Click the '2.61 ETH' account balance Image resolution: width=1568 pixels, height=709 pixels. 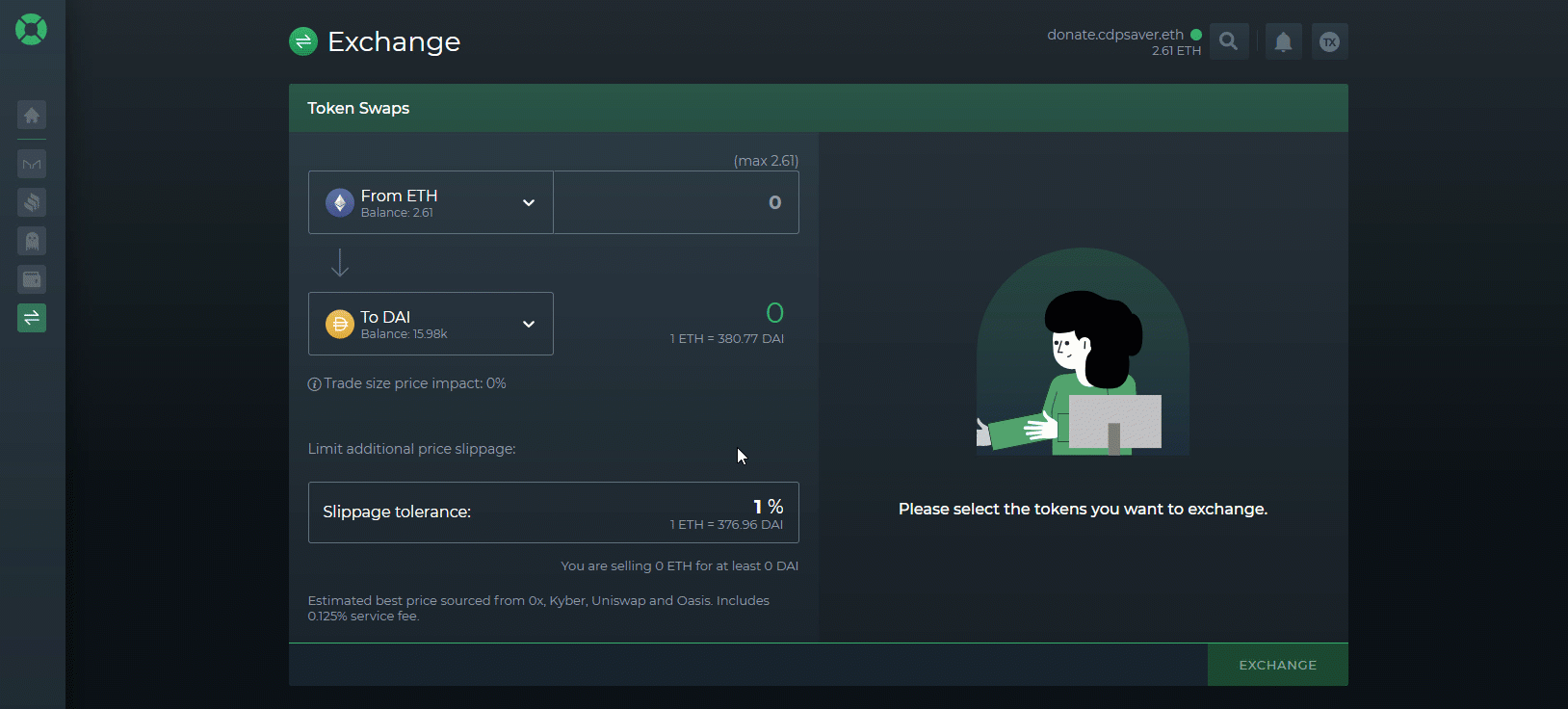tap(1176, 51)
